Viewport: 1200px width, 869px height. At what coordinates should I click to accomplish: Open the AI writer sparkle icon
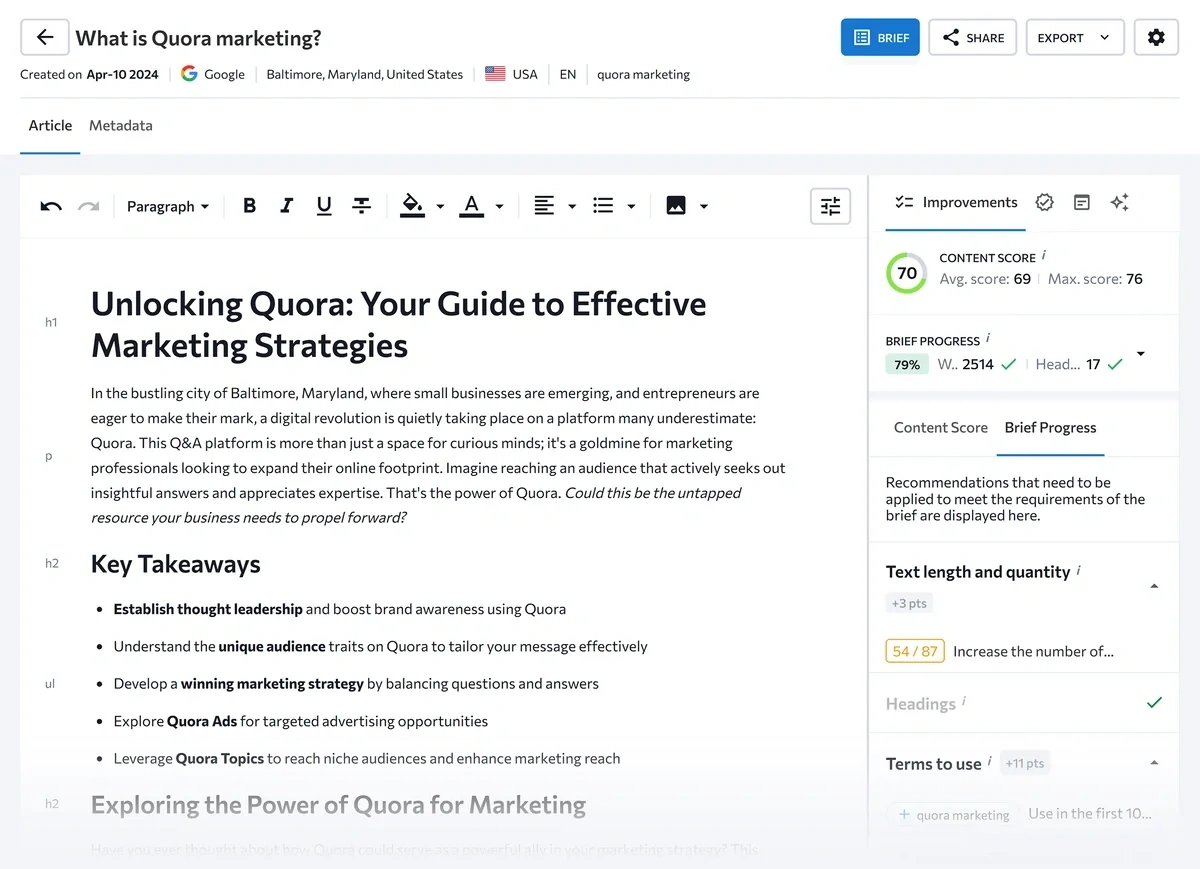[1119, 202]
